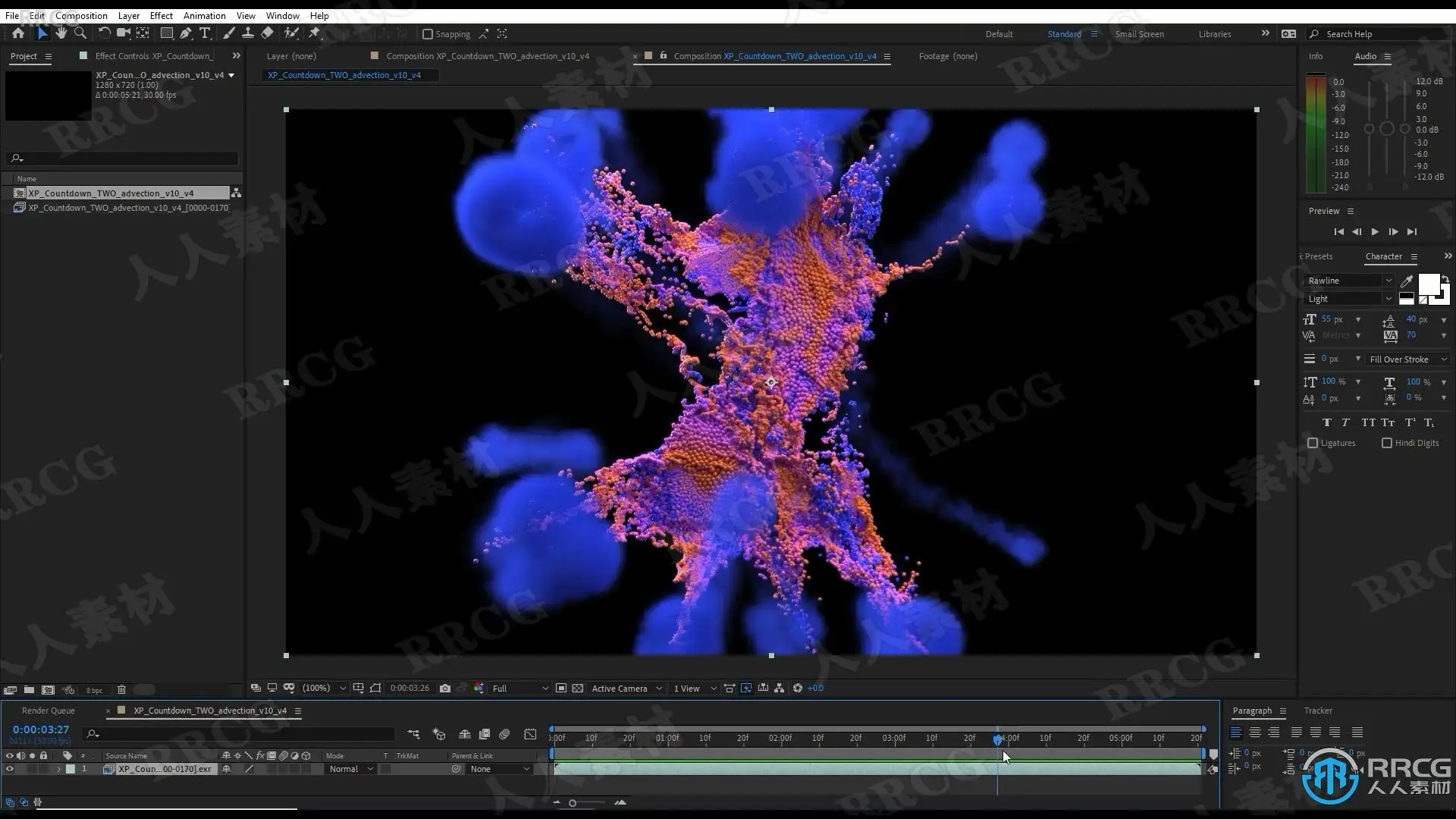Open the Full resolution dropdown
1456x819 pixels.
click(x=520, y=689)
